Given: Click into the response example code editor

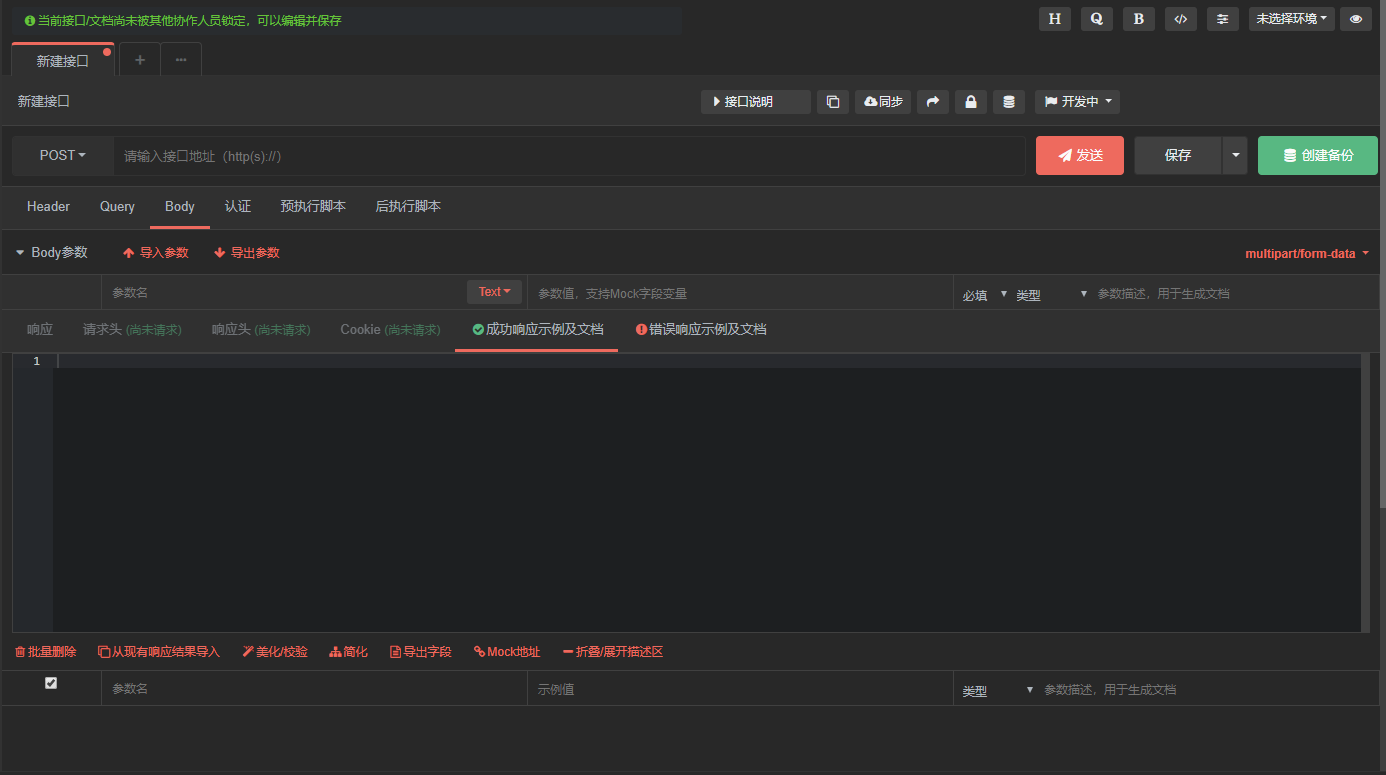Looking at the screenshot, I should tap(707, 492).
